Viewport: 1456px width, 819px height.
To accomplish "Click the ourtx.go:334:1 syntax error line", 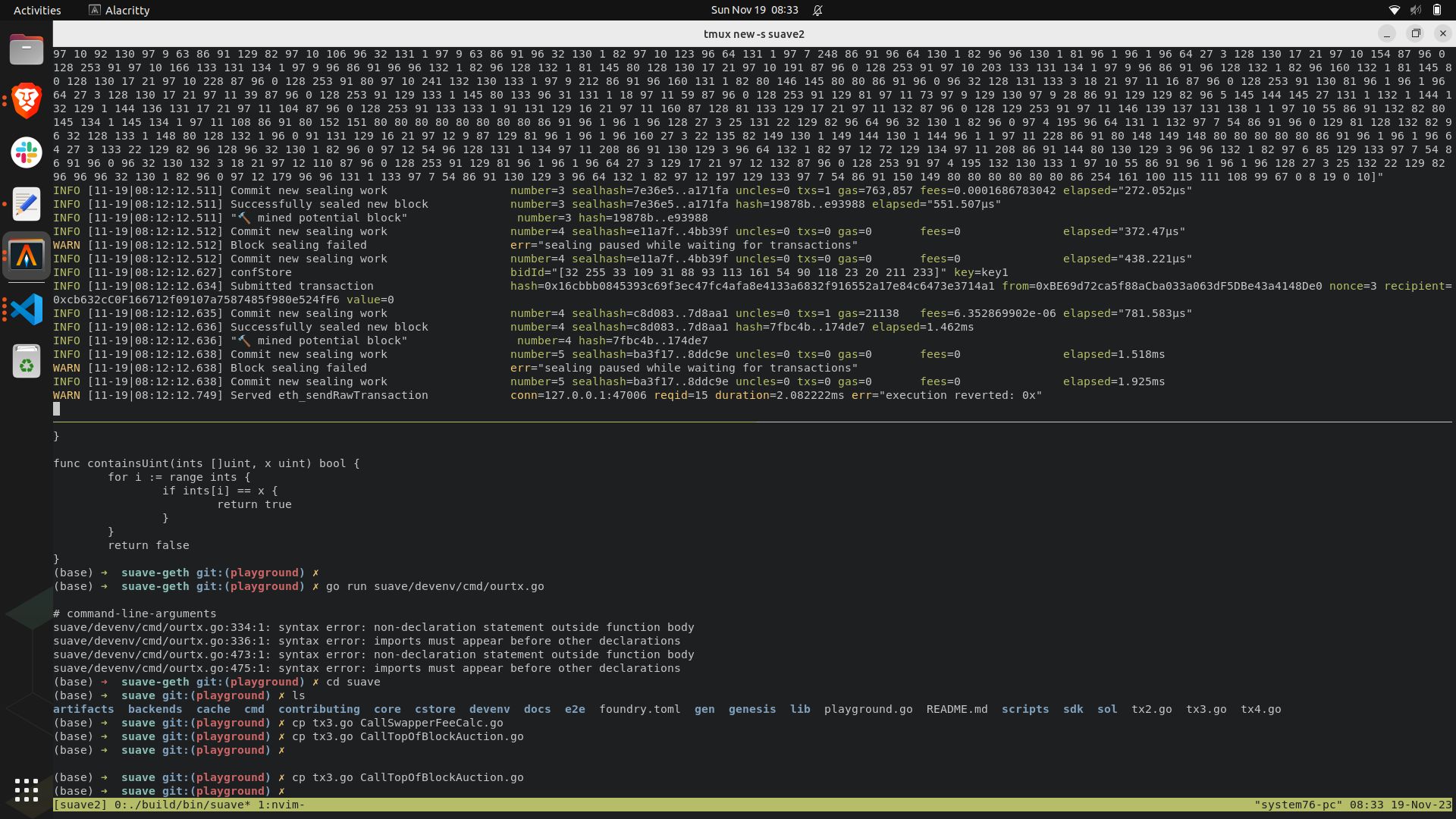I will pyautogui.click(x=374, y=627).
